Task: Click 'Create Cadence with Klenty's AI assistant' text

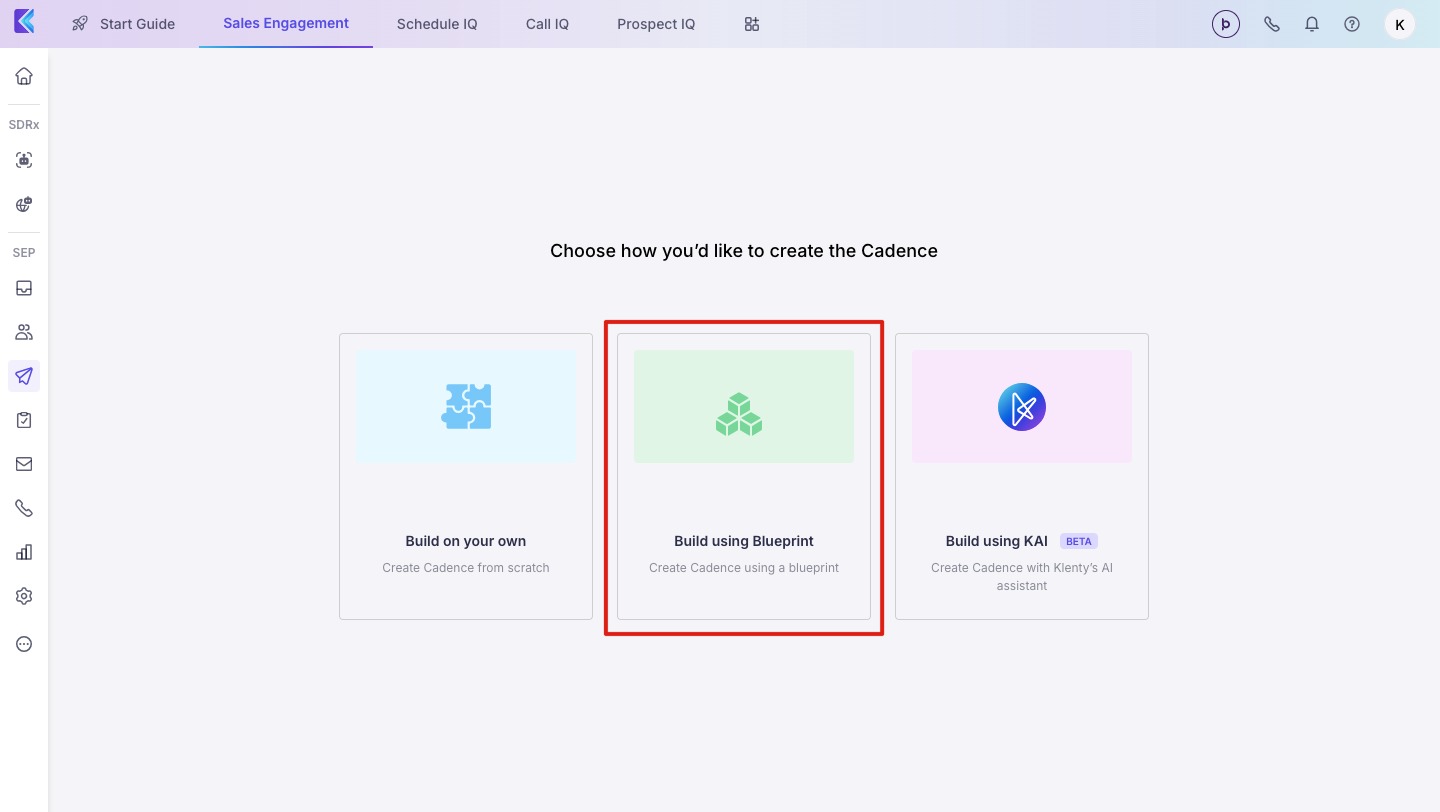Action: tap(1022, 577)
